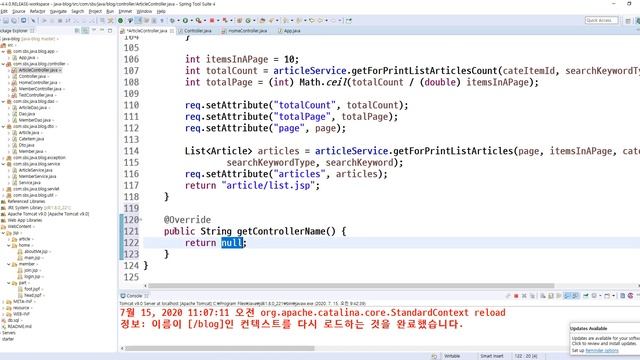640x360 pixels.
Task: Select login.jsp in the member folder
Action: tap(32, 276)
